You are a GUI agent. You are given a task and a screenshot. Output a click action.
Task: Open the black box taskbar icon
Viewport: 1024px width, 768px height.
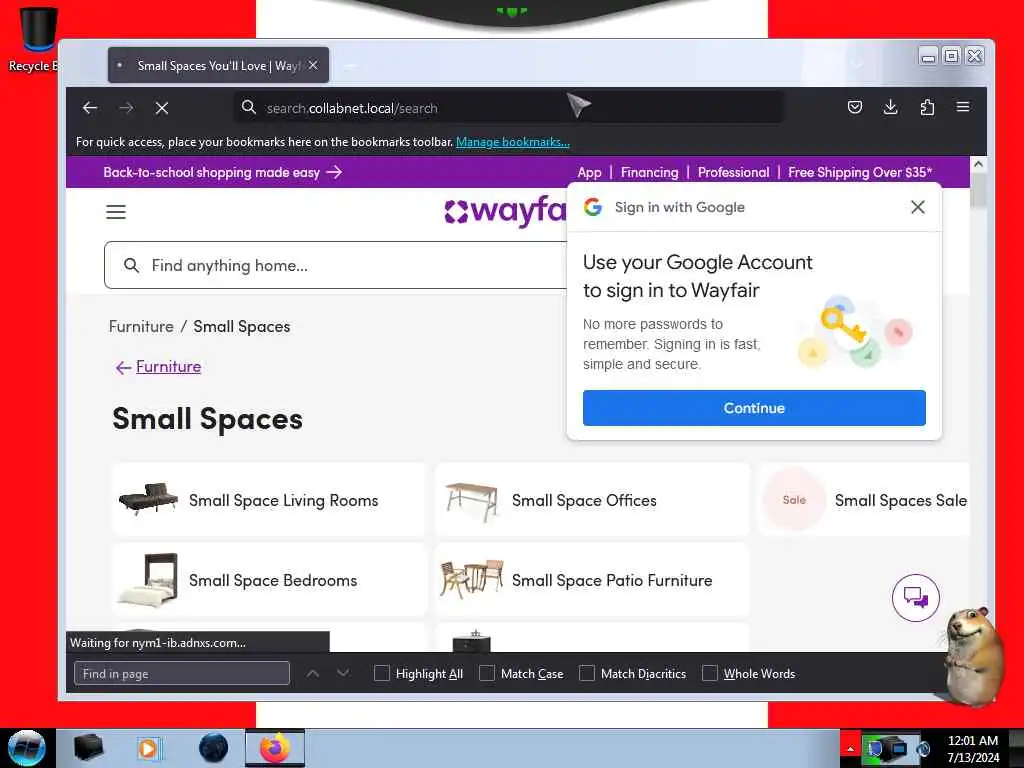pyautogui.click(x=88, y=748)
